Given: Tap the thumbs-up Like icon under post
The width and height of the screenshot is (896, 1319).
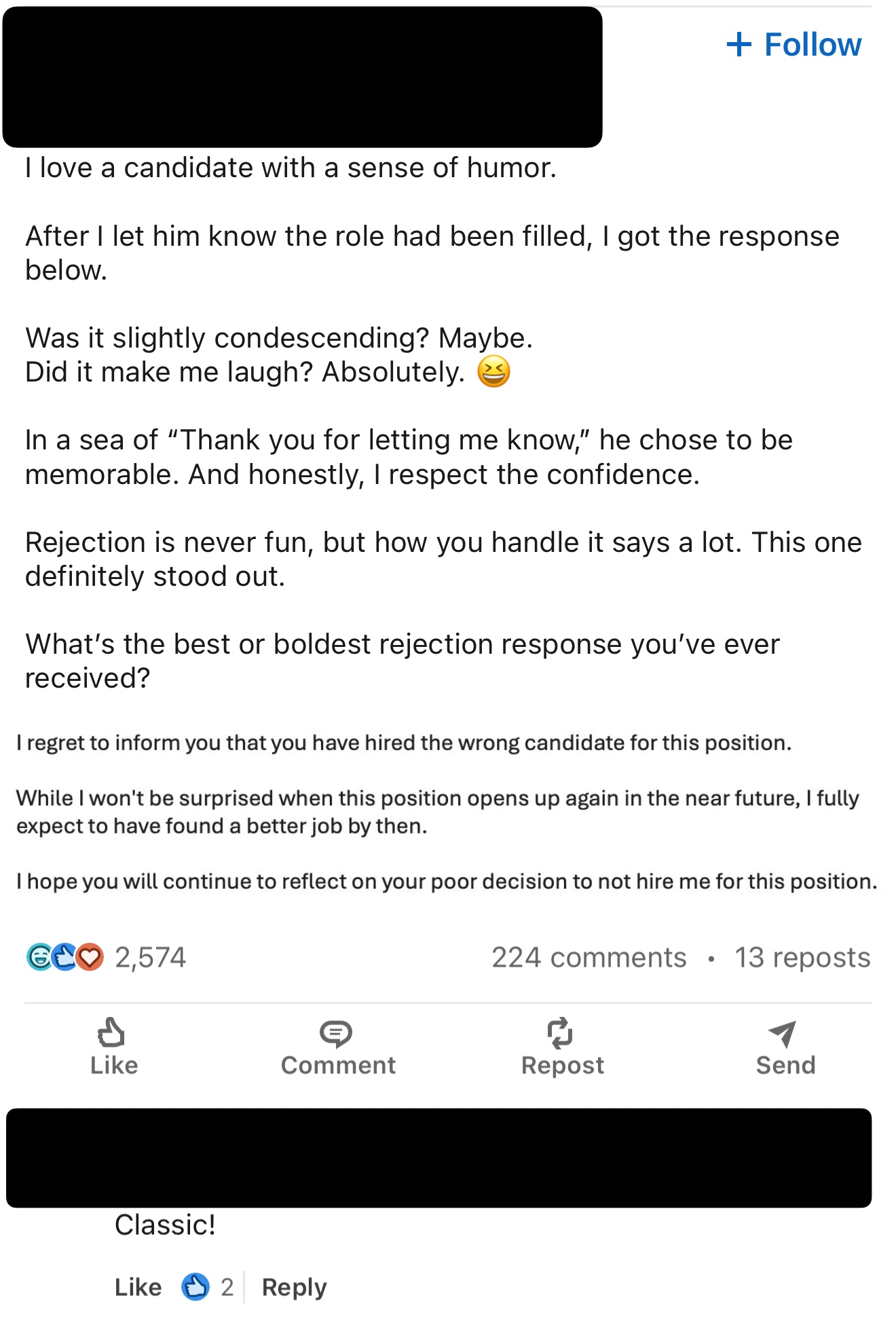Looking at the screenshot, I should tap(112, 1033).
